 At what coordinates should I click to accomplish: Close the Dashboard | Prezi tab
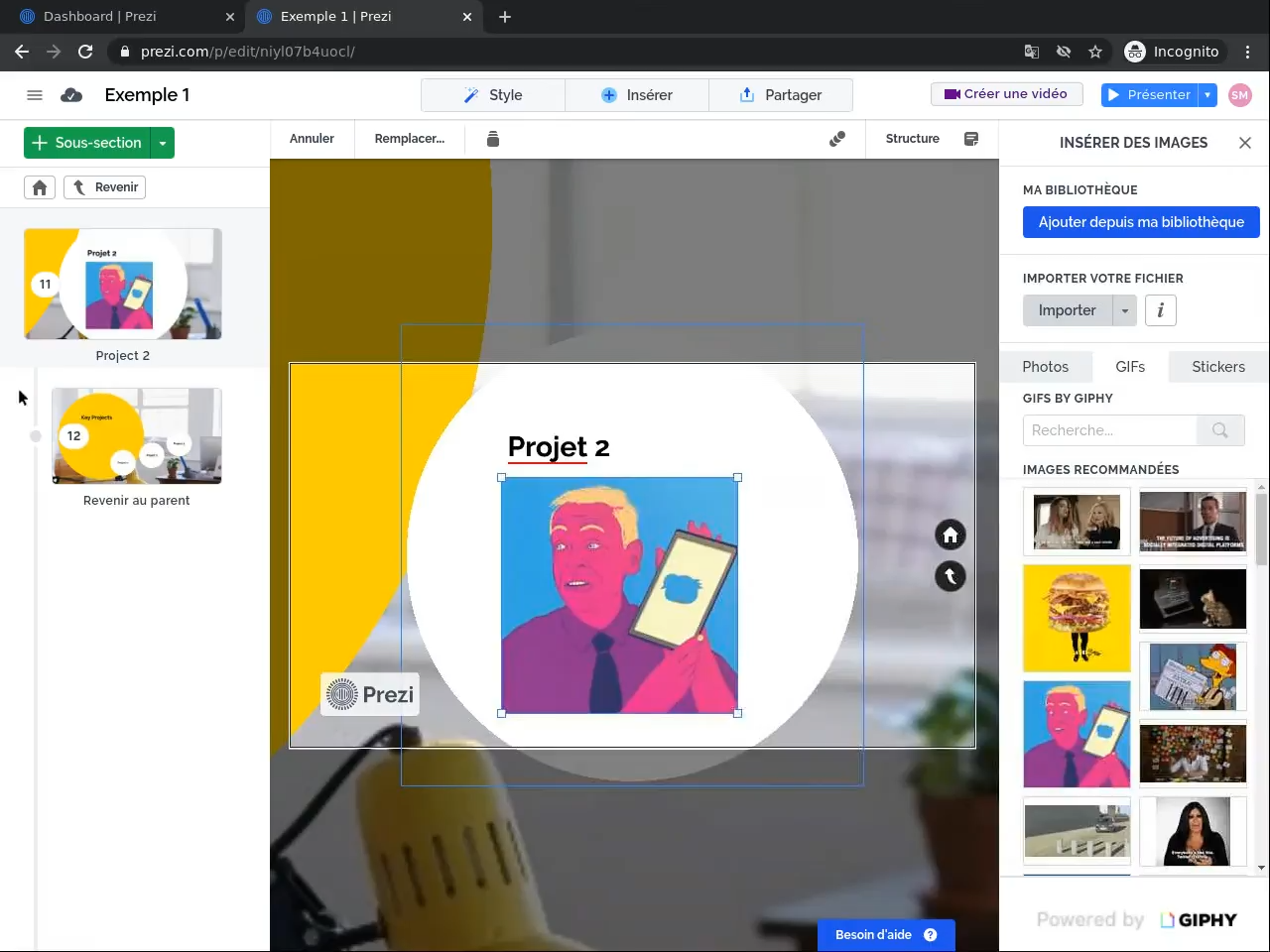tap(229, 17)
